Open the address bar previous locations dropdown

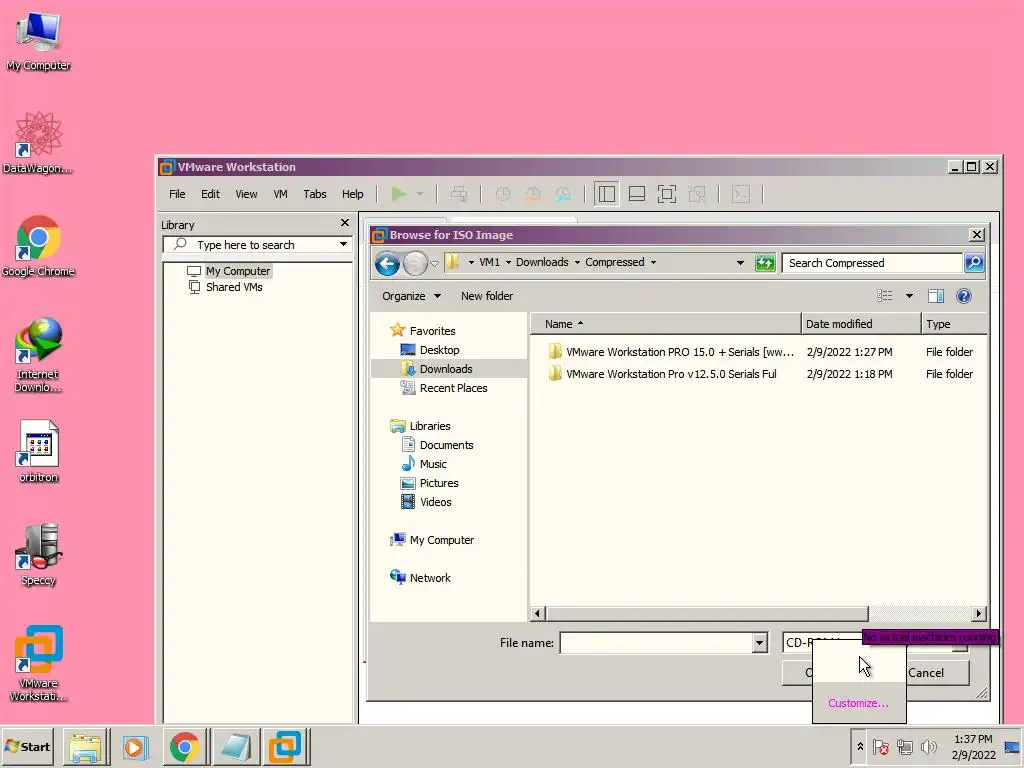(740, 263)
